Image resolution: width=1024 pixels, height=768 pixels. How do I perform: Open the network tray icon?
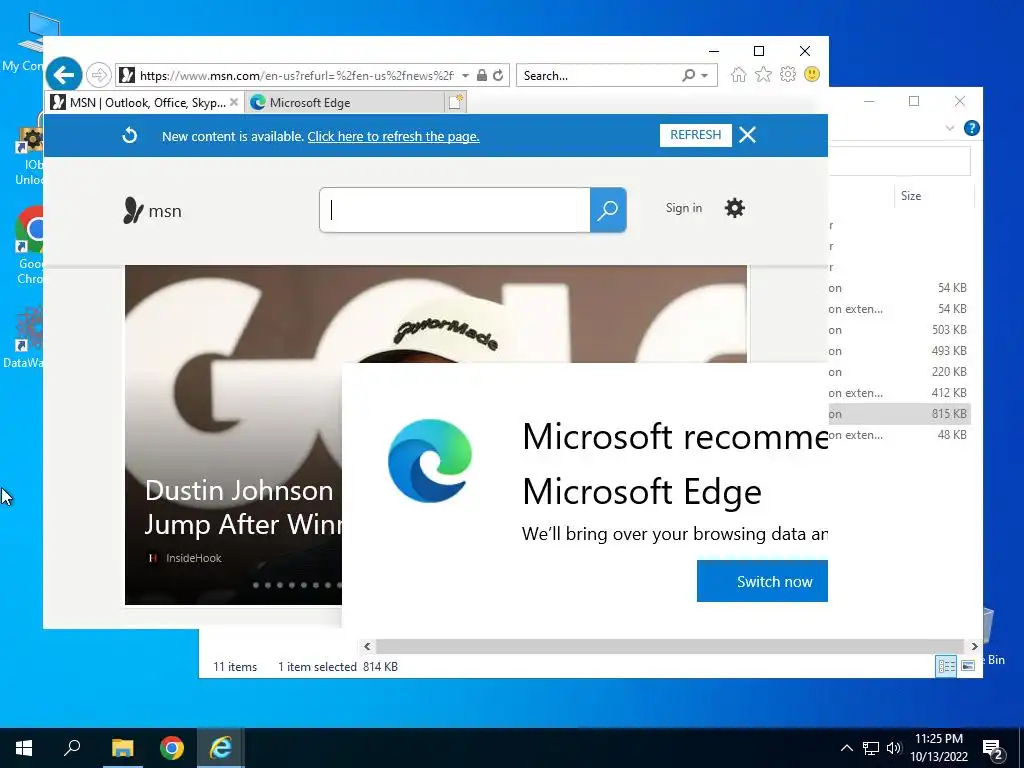[x=871, y=748]
